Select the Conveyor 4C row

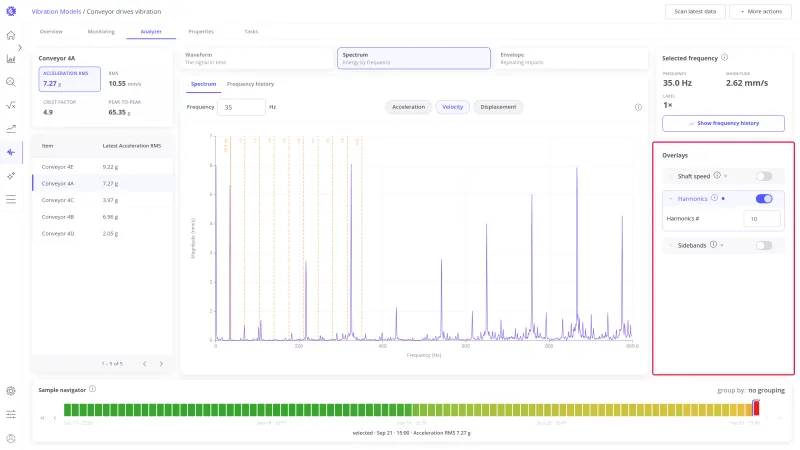(103, 200)
